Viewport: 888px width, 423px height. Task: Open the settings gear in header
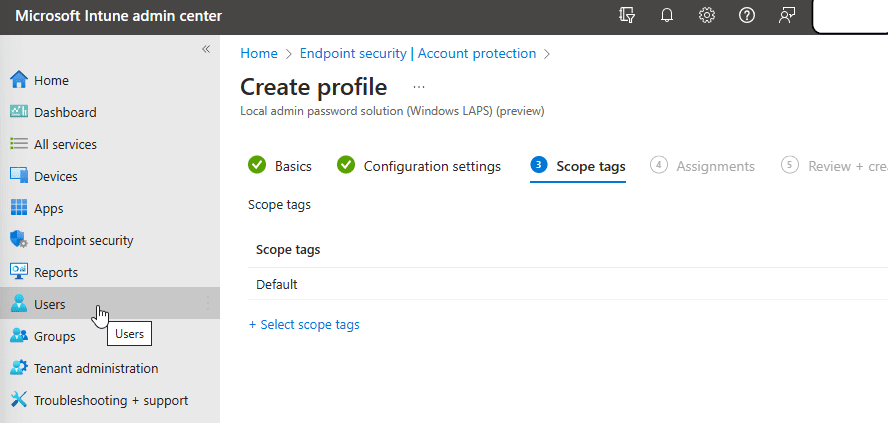(x=707, y=16)
